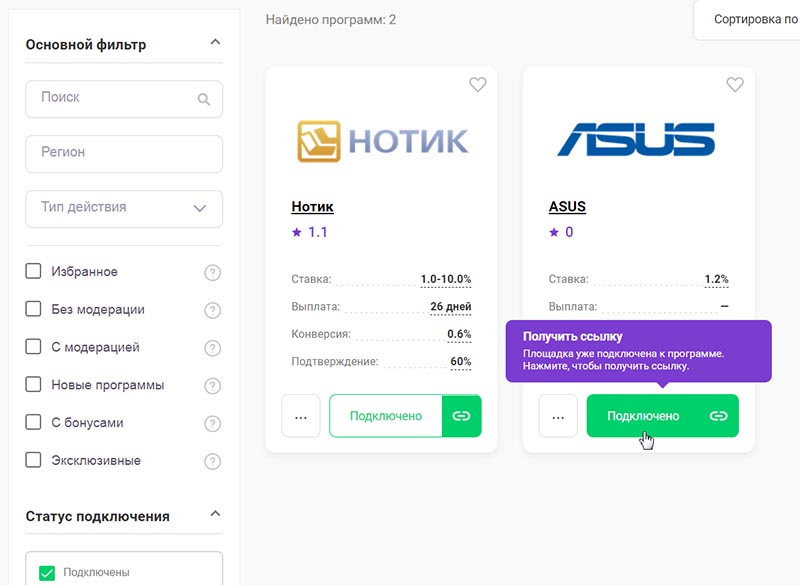Click help icon next to С бонусами
This screenshot has height=585, width=800.
pyautogui.click(x=213, y=423)
